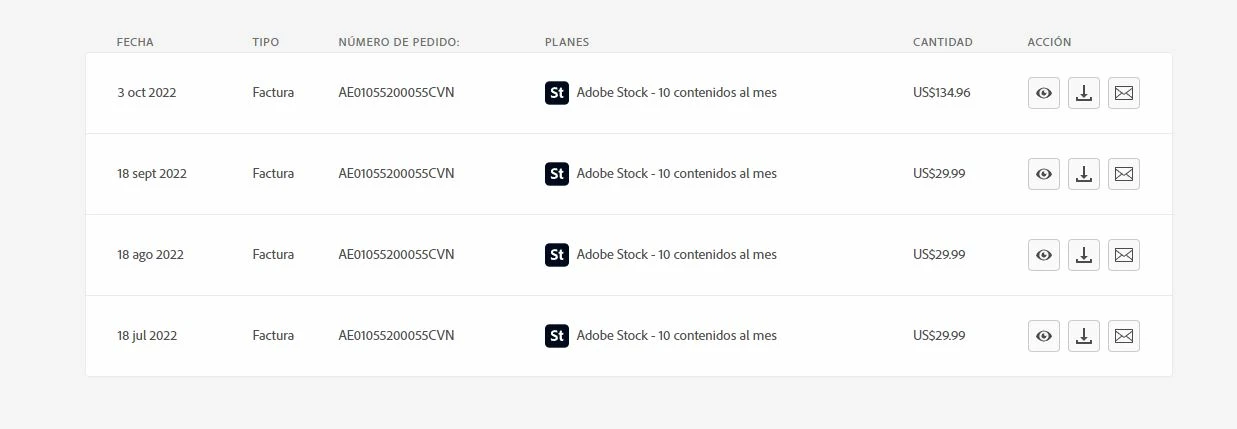Email the 3 oct 2022 invoice

[x=1123, y=93]
